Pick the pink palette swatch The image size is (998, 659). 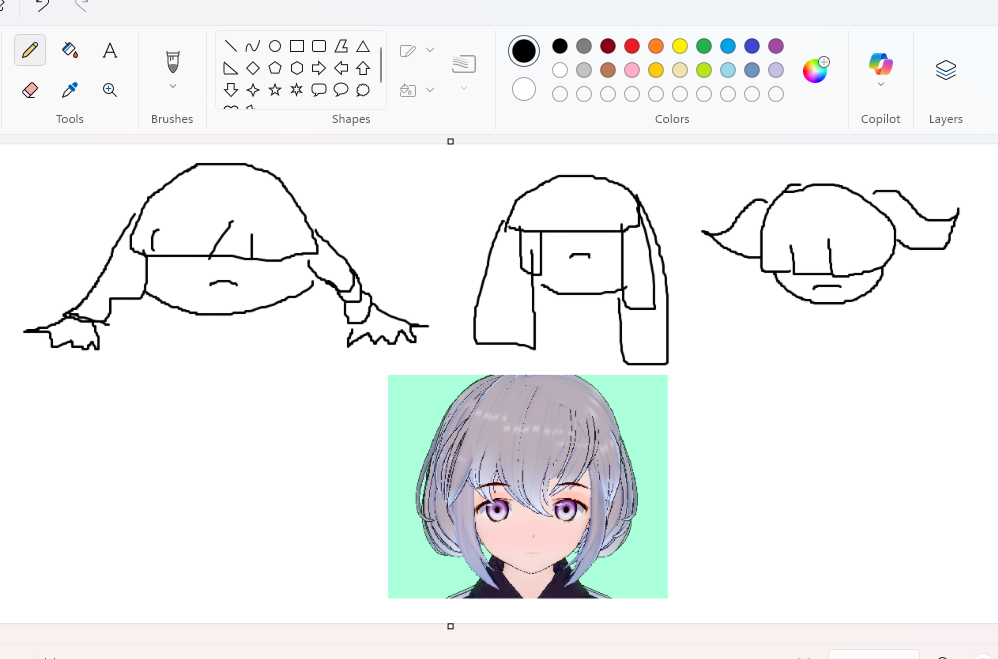point(632,70)
